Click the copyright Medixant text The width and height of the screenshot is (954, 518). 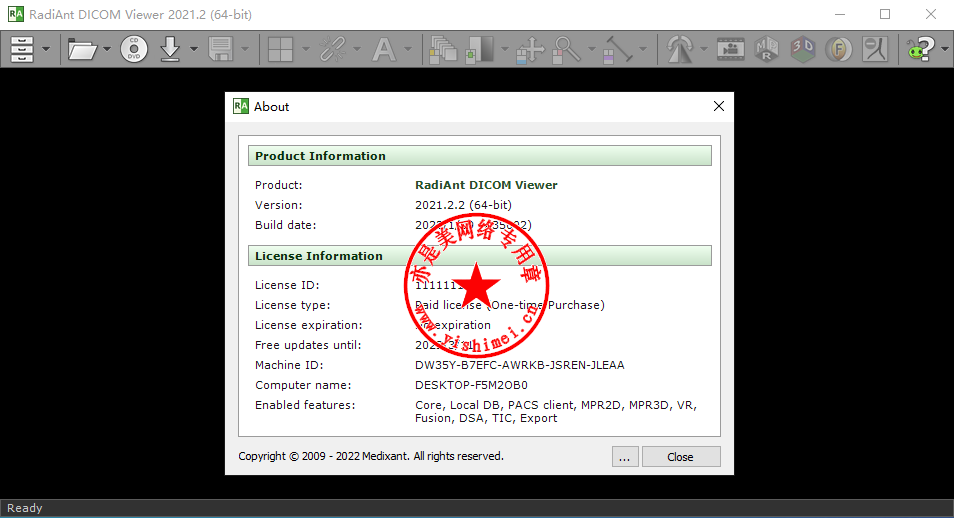point(371,456)
